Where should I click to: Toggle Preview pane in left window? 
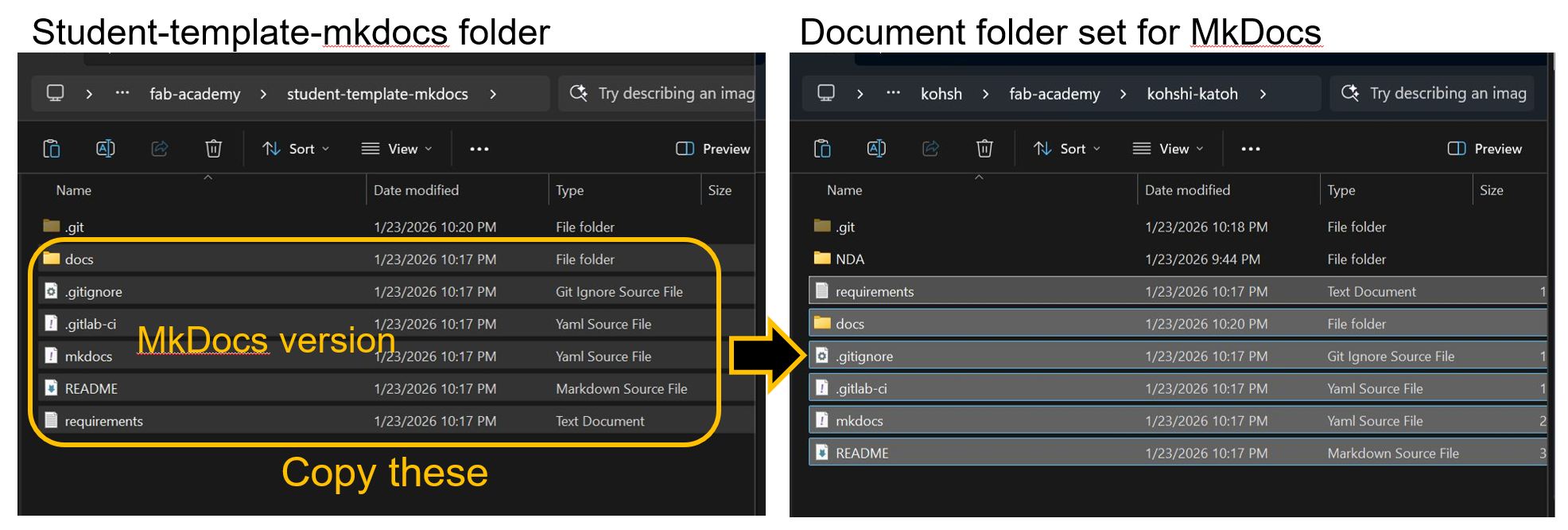(x=713, y=149)
